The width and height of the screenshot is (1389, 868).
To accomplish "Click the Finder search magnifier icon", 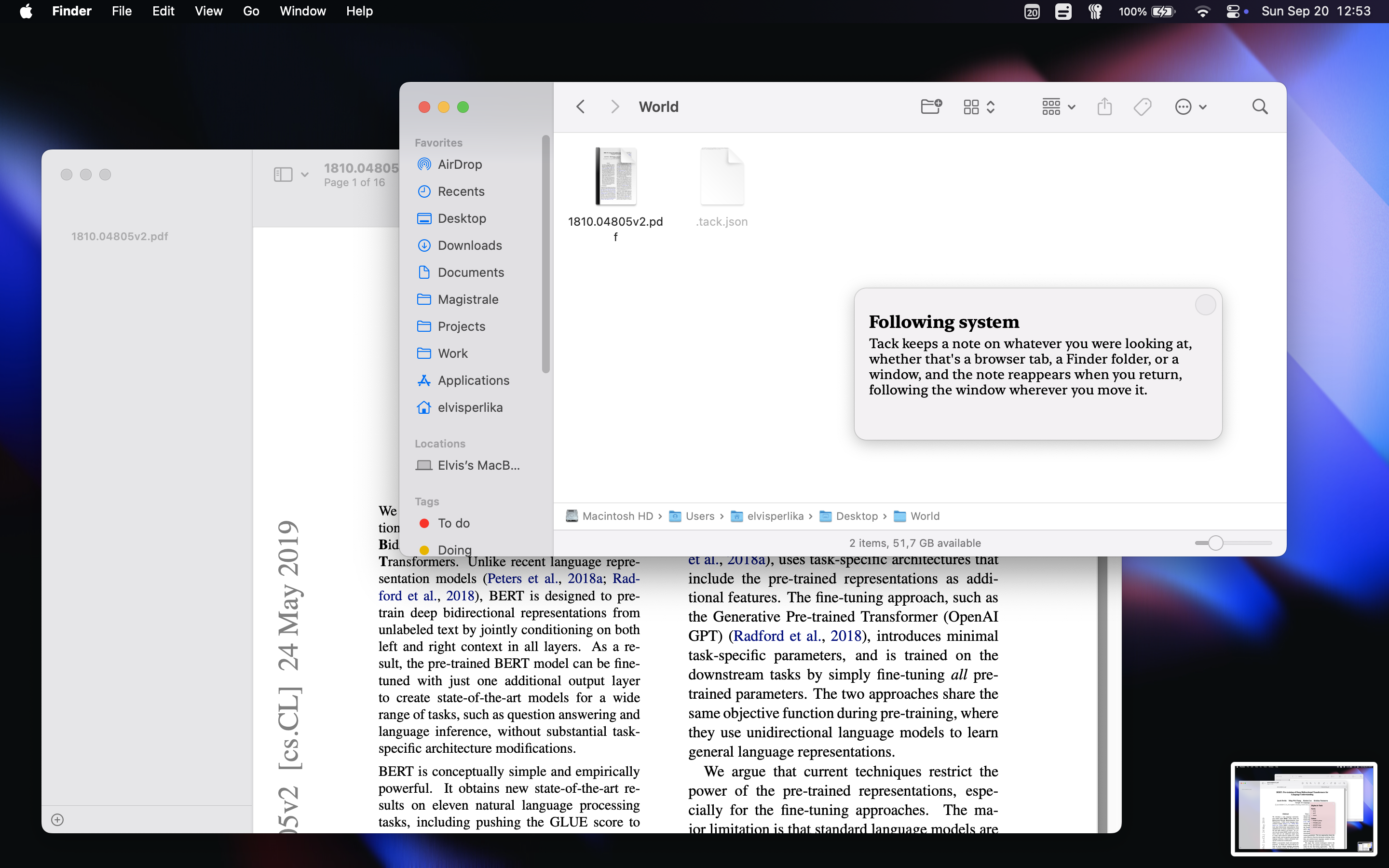I will click(x=1260, y=107).
